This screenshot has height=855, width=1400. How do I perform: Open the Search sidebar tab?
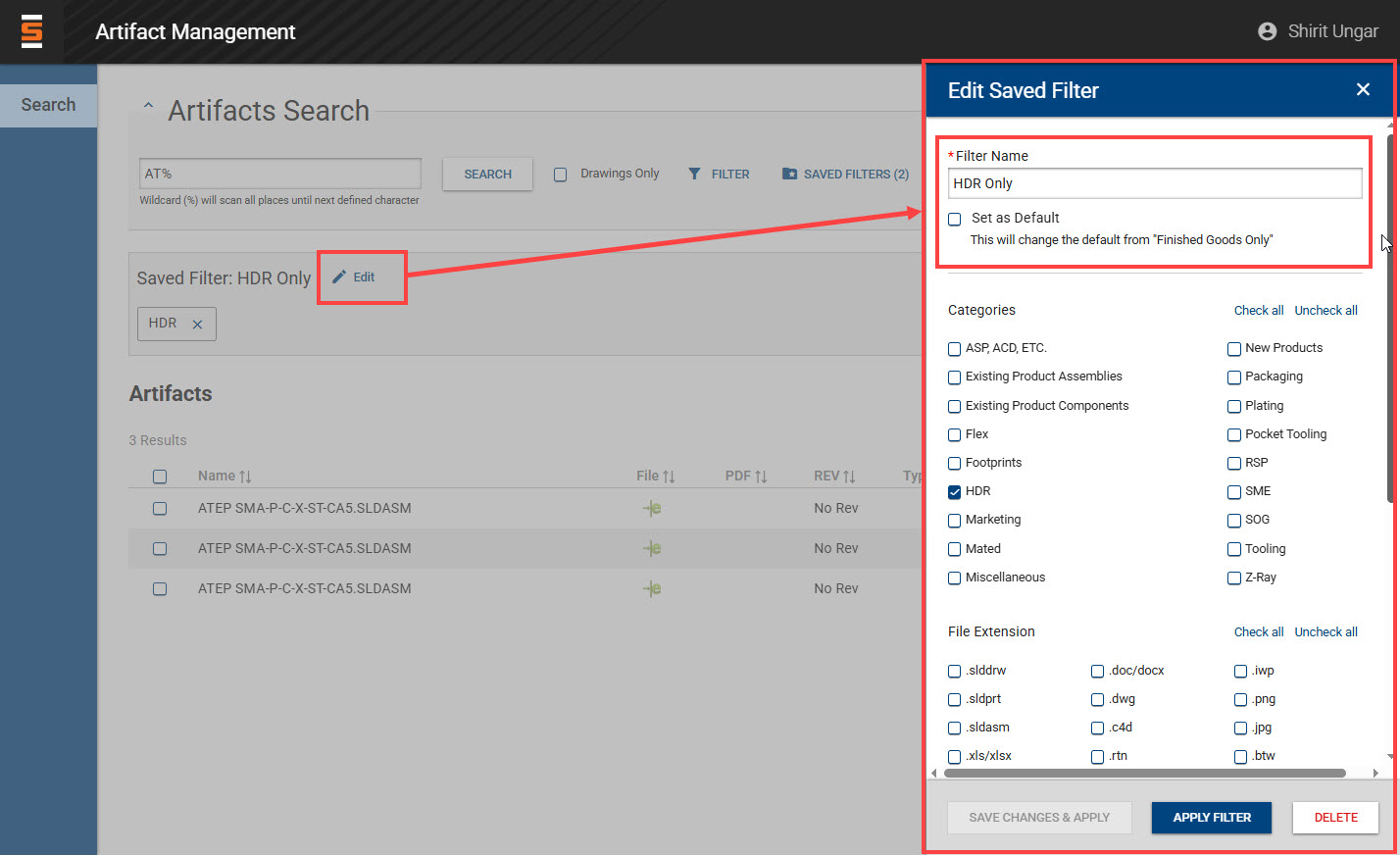click(48, 105)
